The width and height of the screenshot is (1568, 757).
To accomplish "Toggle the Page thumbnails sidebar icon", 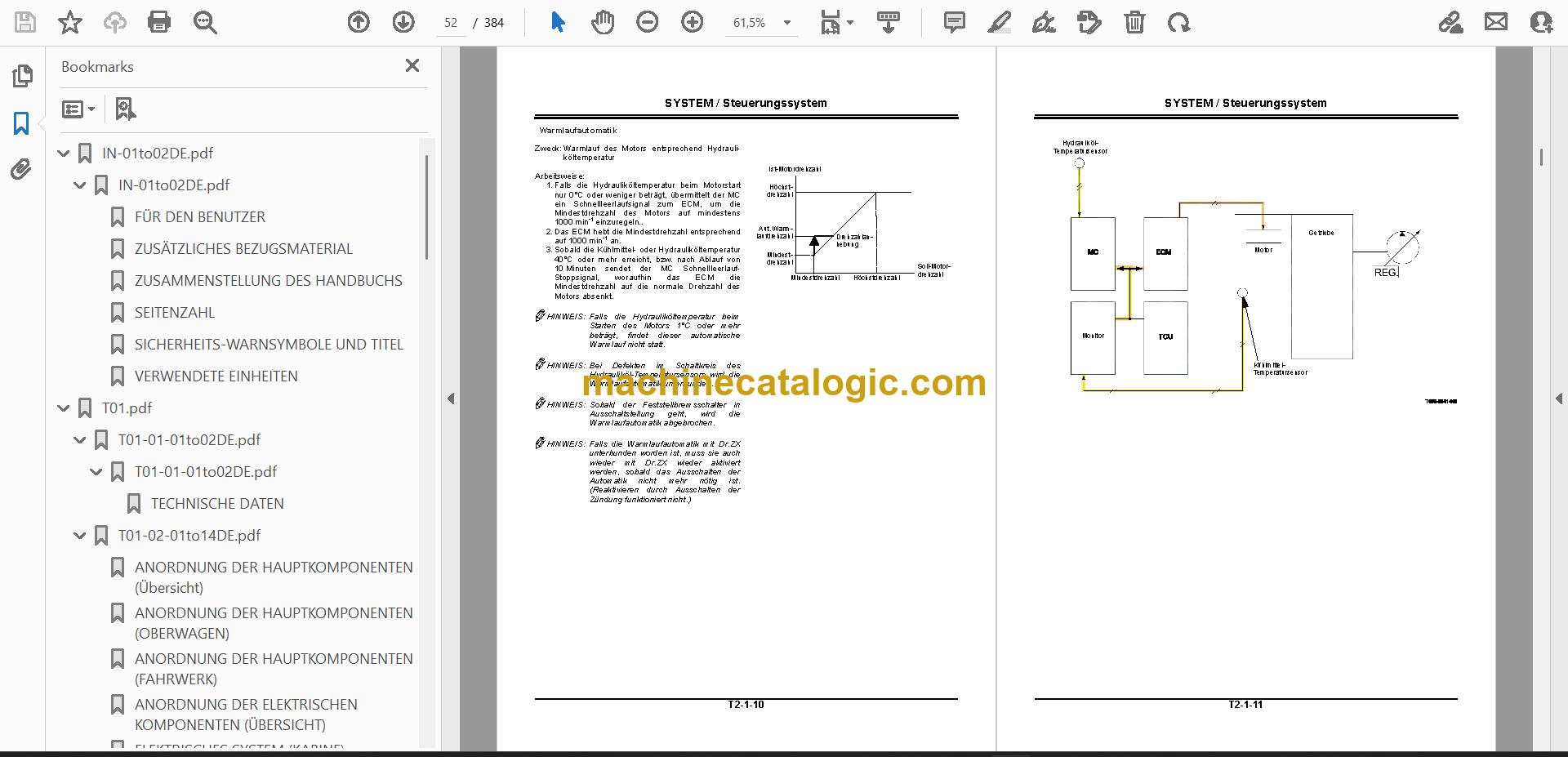I will (x=22, y=76).
